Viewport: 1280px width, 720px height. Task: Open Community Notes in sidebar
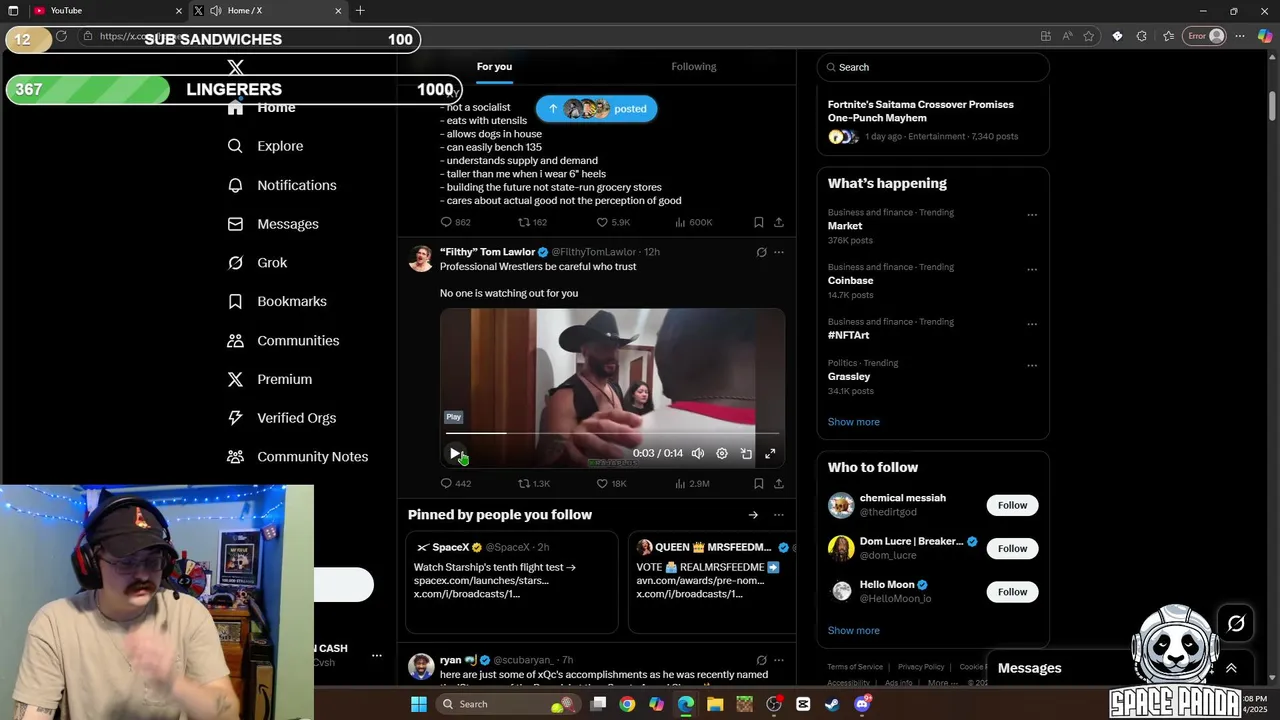297,457
